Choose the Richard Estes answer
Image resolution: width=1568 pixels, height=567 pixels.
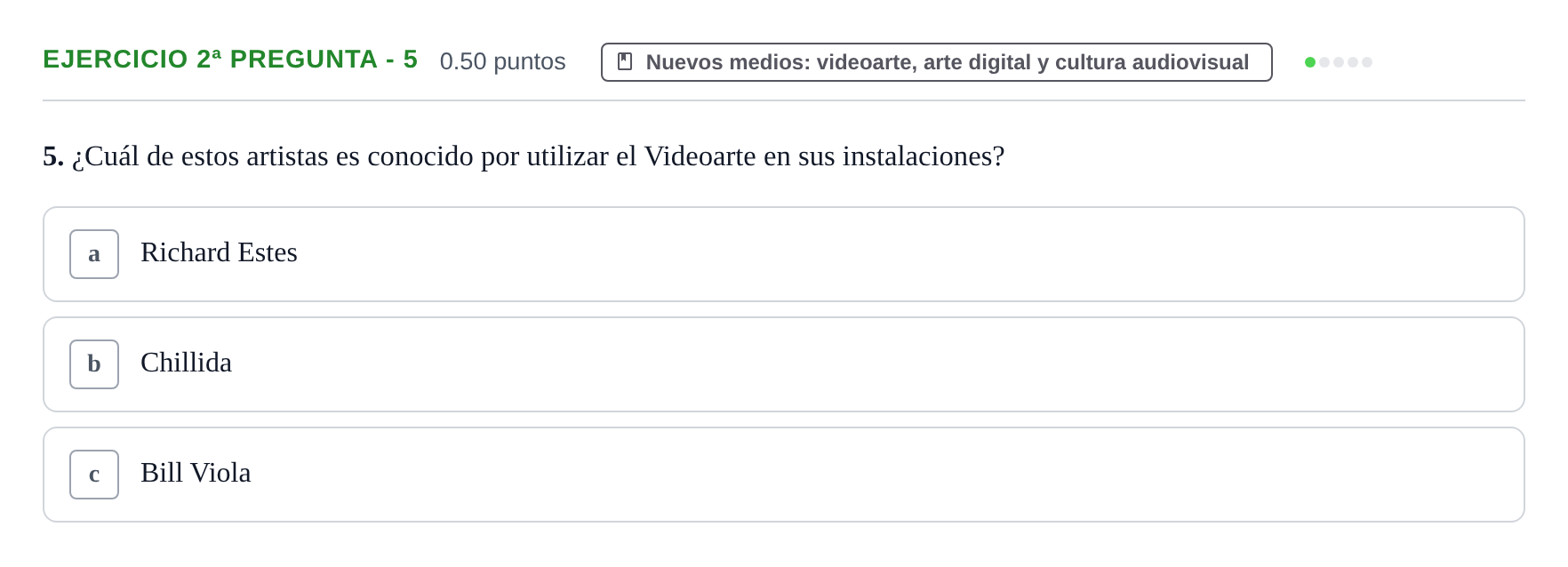pos(784,254)
